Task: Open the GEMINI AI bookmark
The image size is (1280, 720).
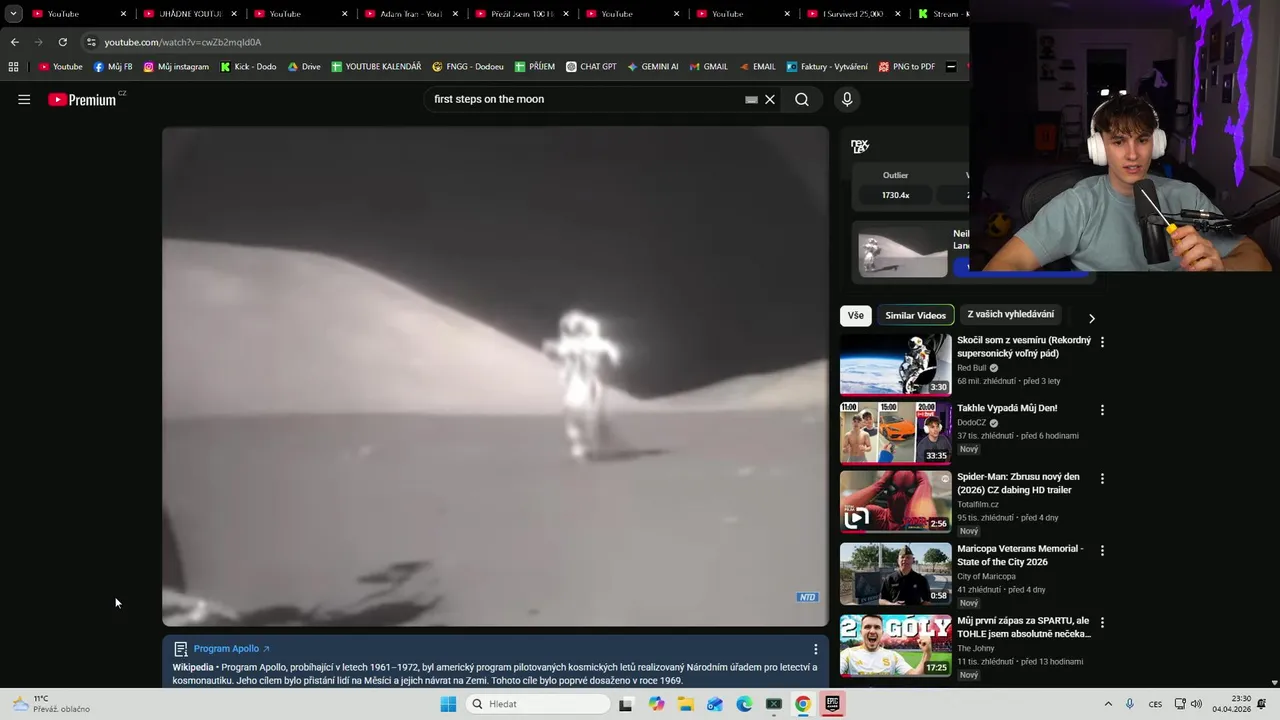Action: tap(653, 67)
